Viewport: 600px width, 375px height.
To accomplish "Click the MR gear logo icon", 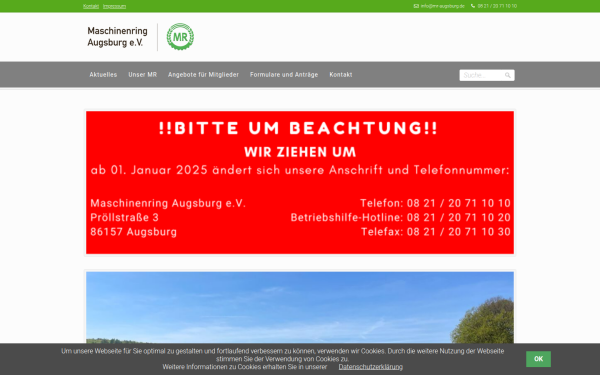I will [180, 37].
